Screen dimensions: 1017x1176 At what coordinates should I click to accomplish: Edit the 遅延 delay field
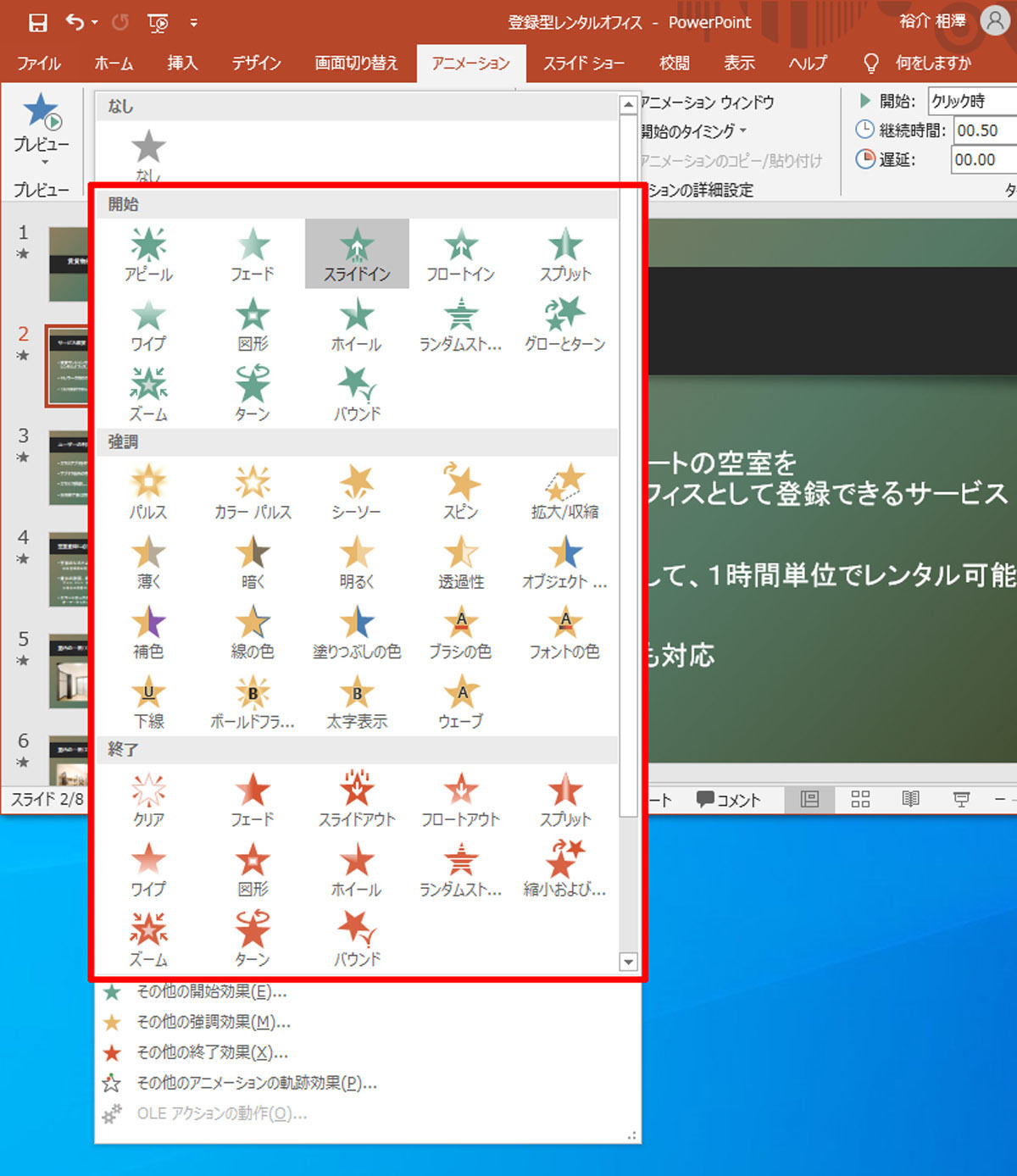click(x=986, y=159)
